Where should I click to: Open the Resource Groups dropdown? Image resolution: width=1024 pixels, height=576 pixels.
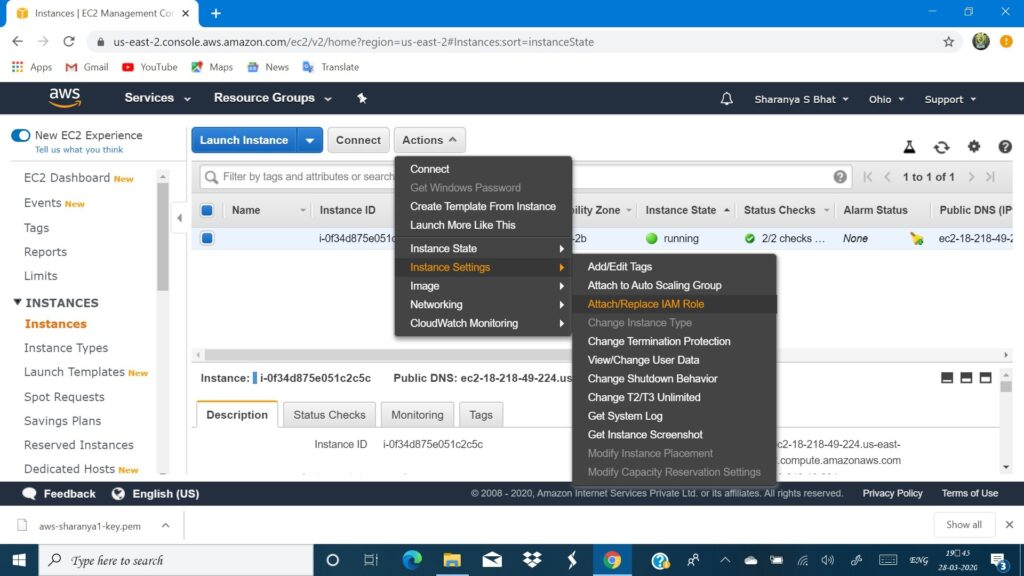[272, 98]
